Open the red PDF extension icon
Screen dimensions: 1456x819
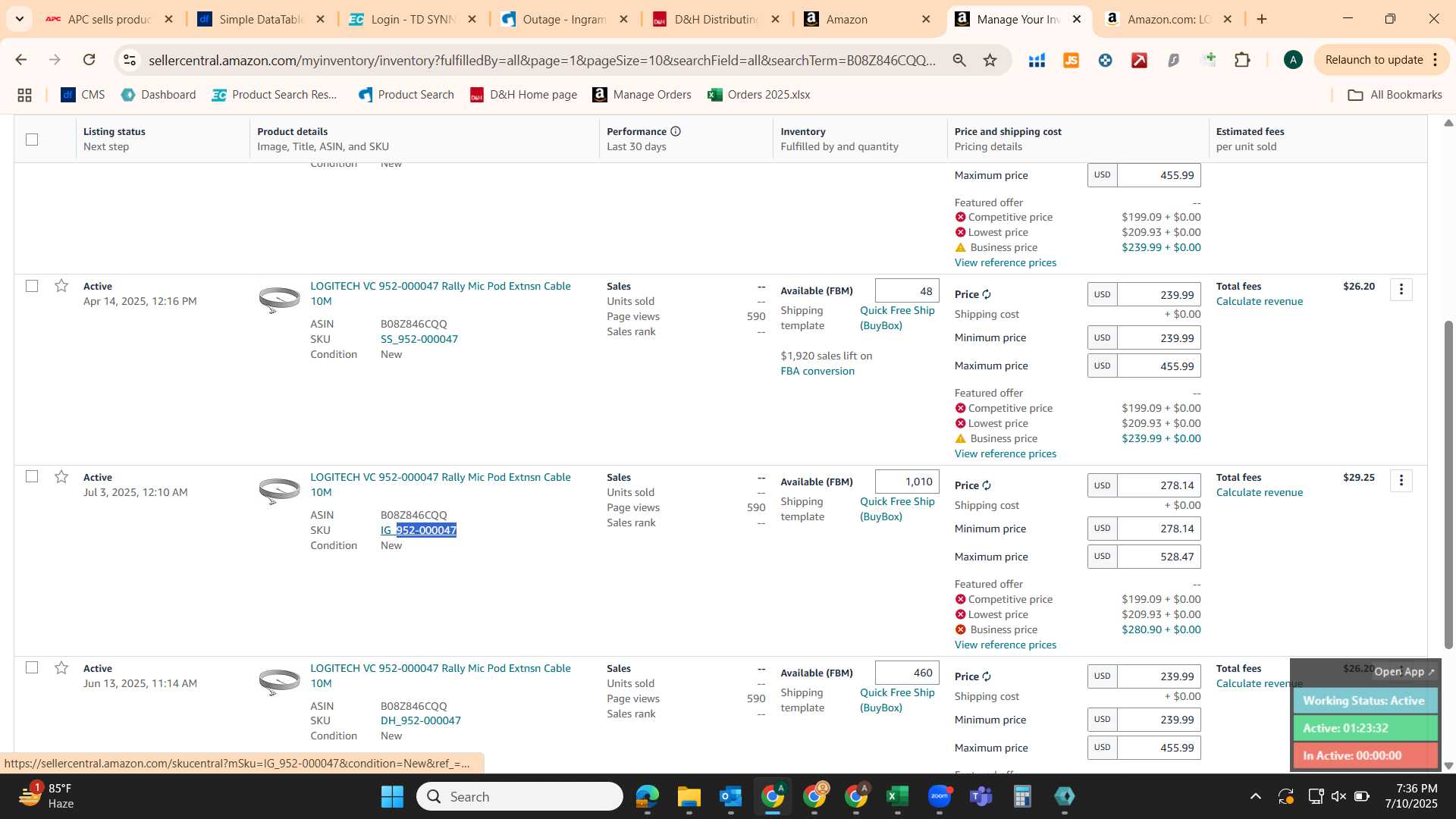point(1139,60)
